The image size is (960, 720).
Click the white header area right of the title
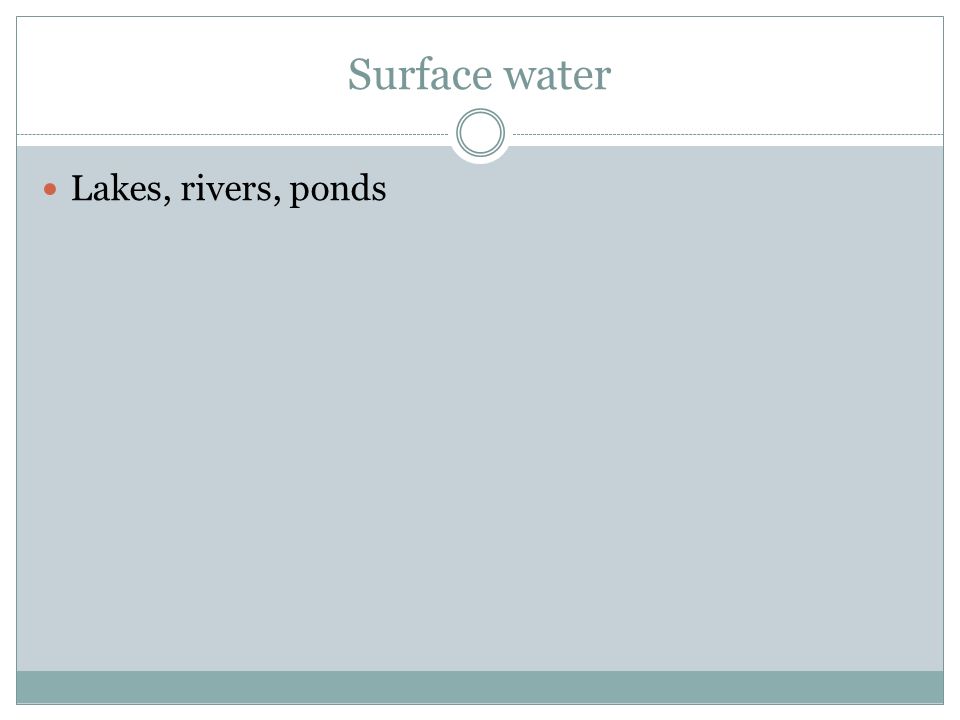click(778, 73)
